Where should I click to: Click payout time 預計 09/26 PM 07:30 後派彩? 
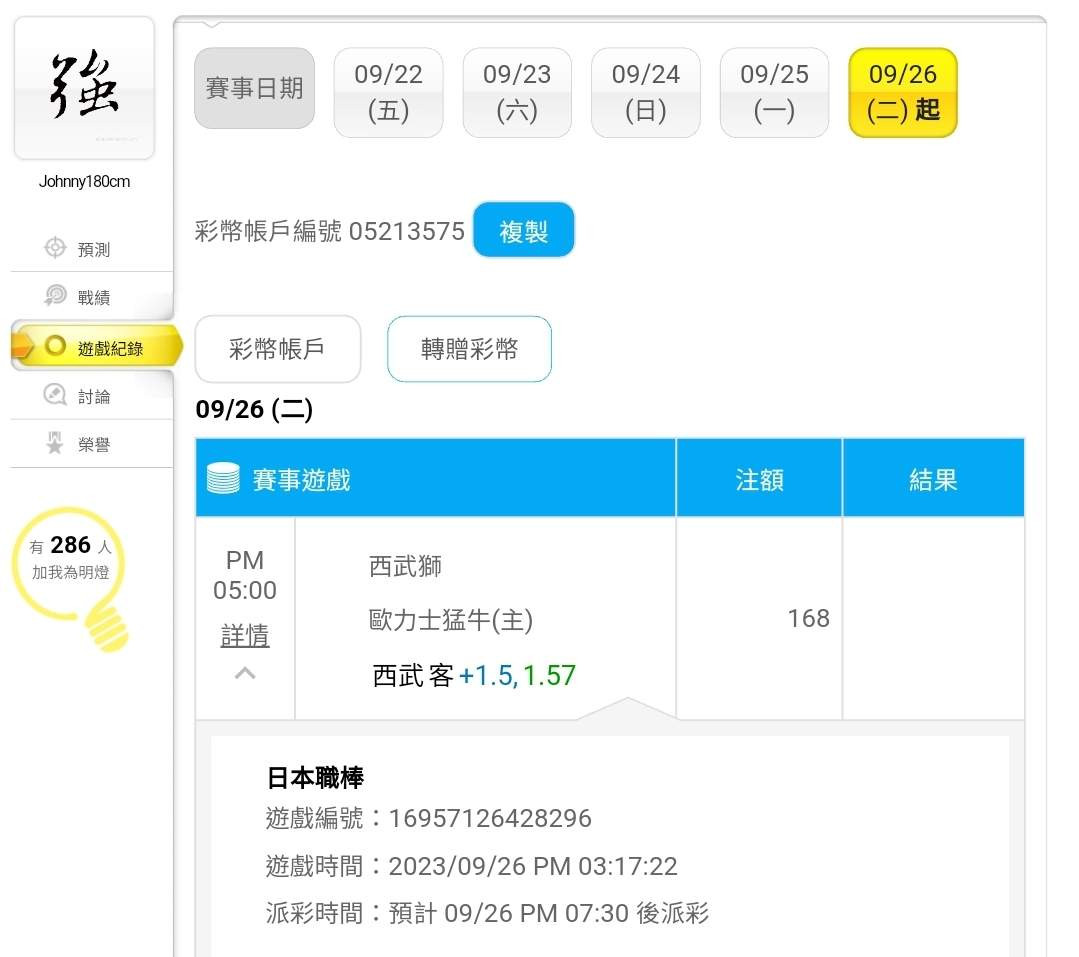pyautogui.click(x=549, y=913)
